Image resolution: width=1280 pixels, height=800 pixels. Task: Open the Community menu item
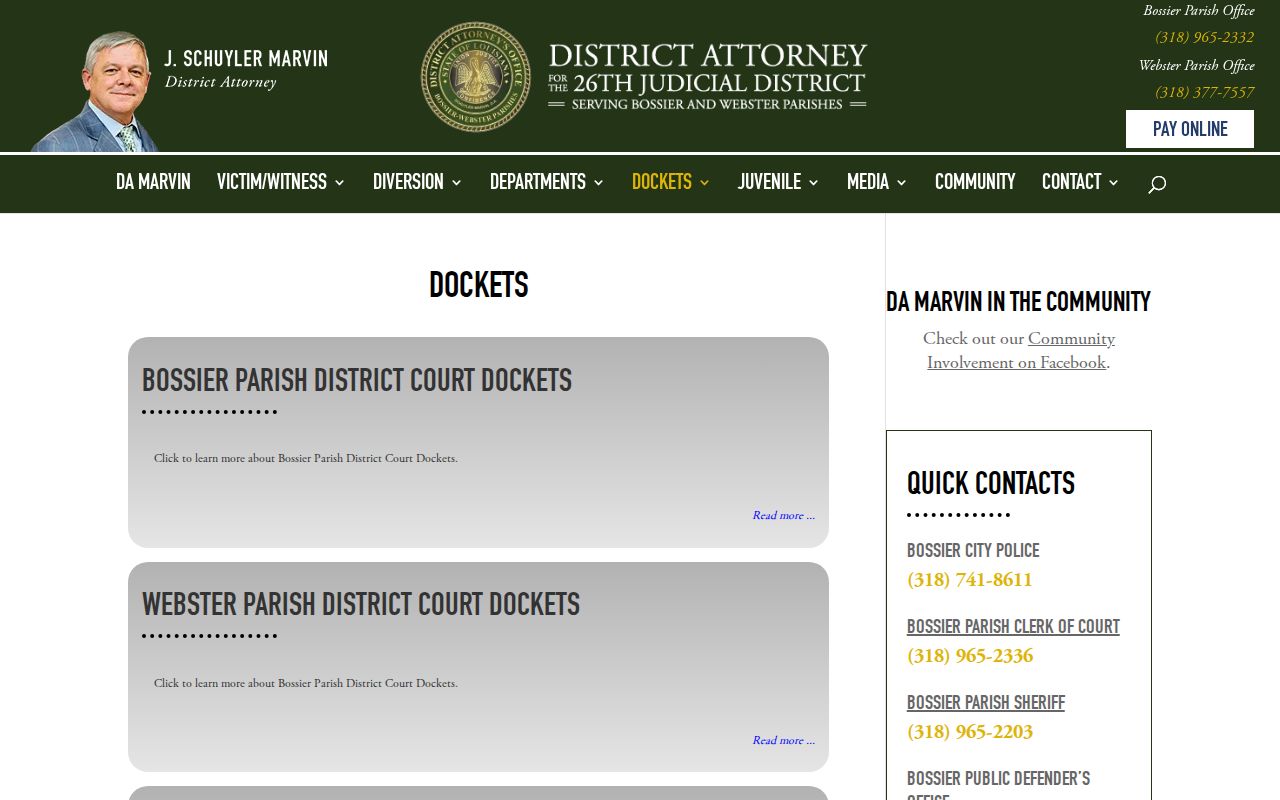click(x=975, y=182)
